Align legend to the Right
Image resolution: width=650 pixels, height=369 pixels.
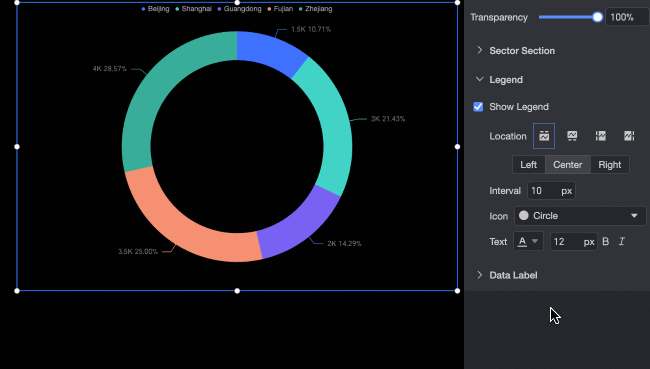[x=610, y=165]
